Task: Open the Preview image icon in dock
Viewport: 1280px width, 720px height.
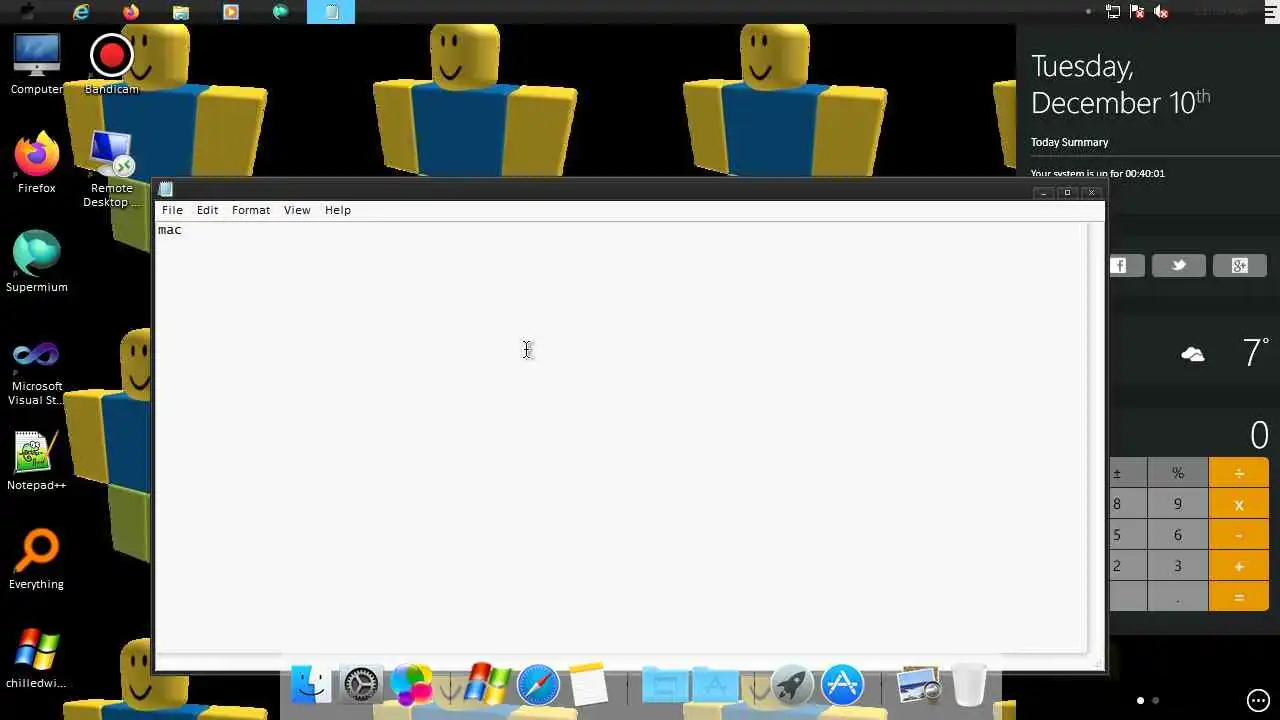Action: pyautogui.click(x=918, y=685)
